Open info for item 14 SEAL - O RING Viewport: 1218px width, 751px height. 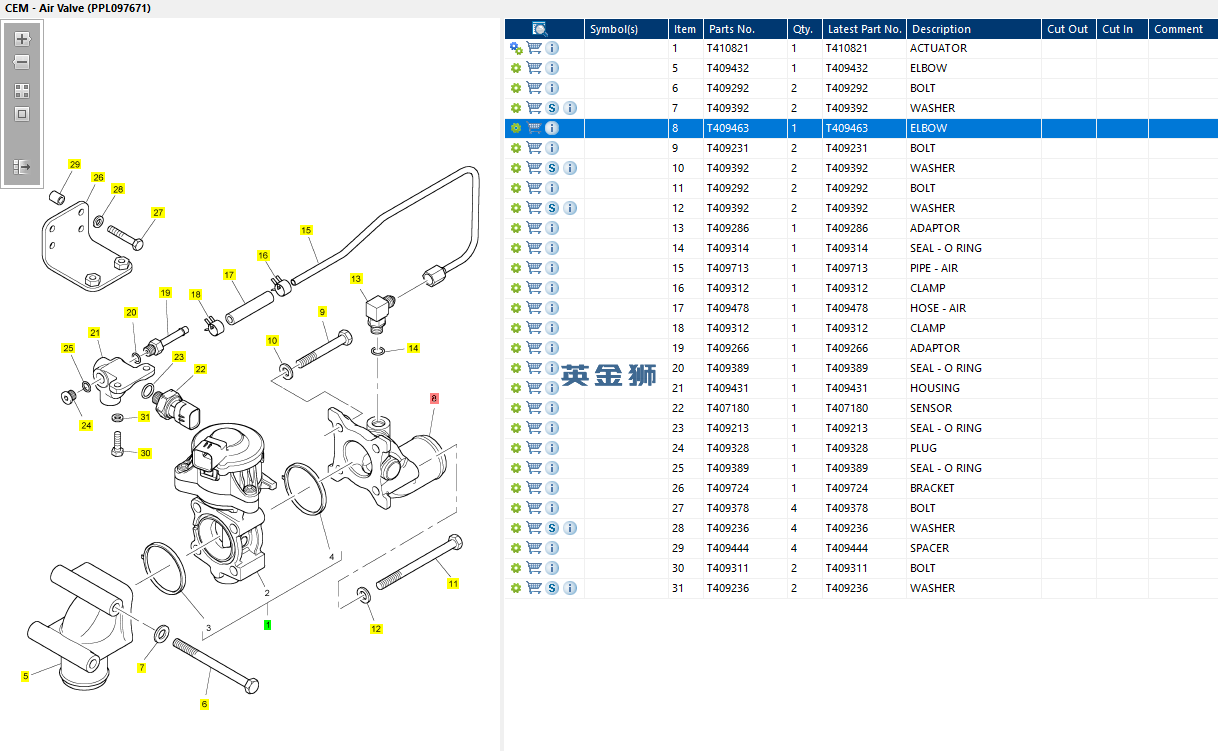pyautogui.click(x=552, y=248)
